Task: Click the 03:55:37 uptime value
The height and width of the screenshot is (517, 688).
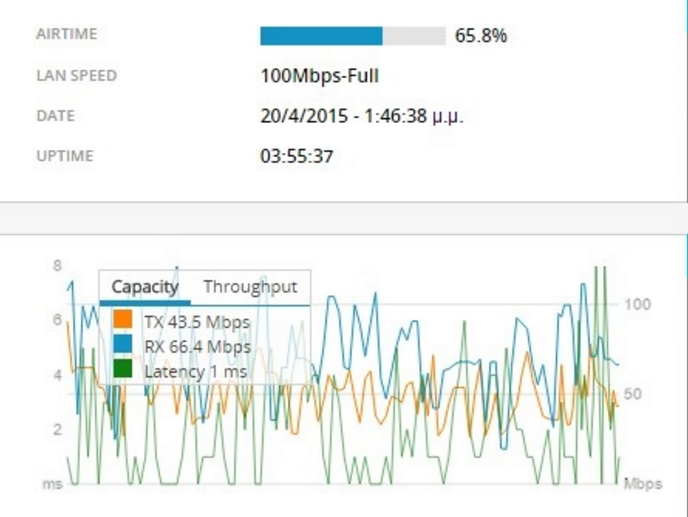Action: coord(296,156)
